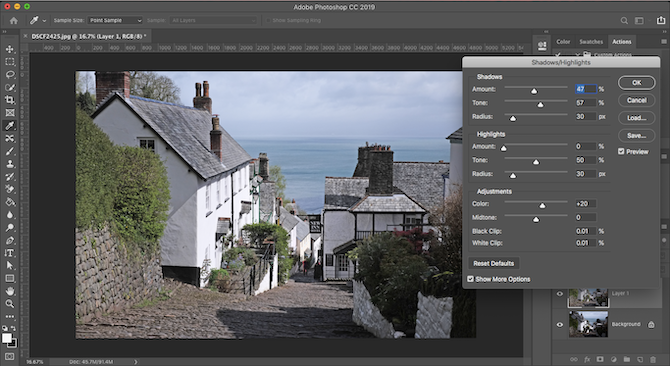This screenshot has height=366, width=670.
Task: Click Cancel in Shadows/Highlights dialog
Action: click(x=637, y=100)
